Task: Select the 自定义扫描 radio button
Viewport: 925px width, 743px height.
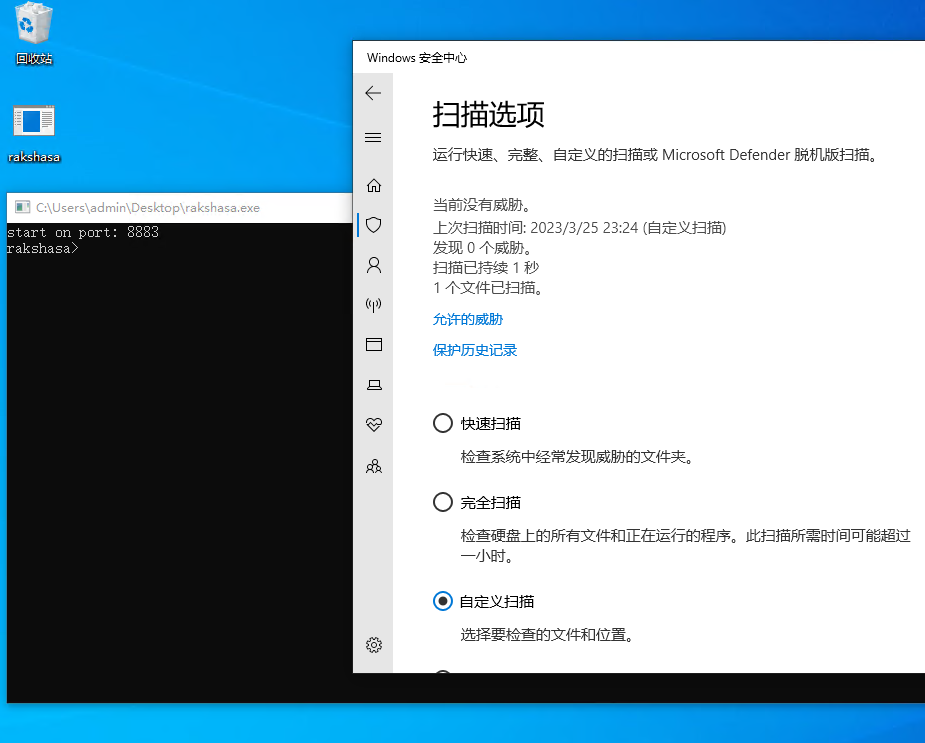Action: pos(442,601)
